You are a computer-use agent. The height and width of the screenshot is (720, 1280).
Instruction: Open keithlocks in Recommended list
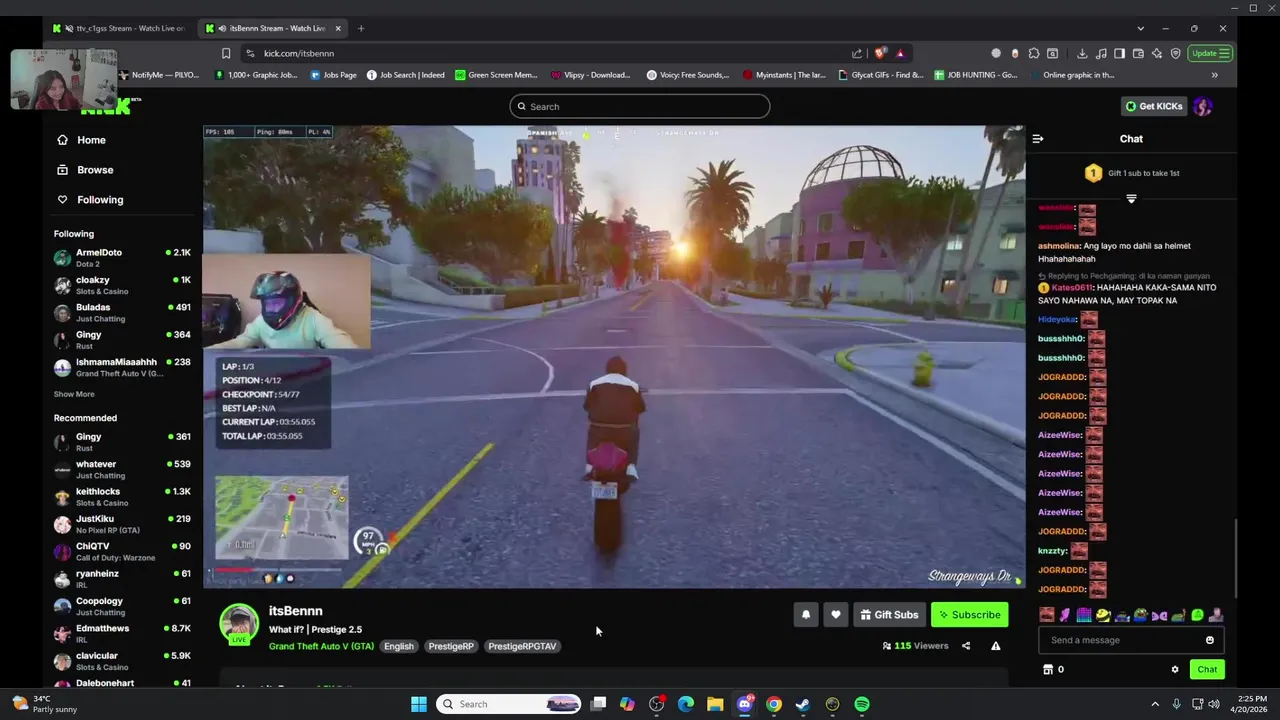click(122, 496)
